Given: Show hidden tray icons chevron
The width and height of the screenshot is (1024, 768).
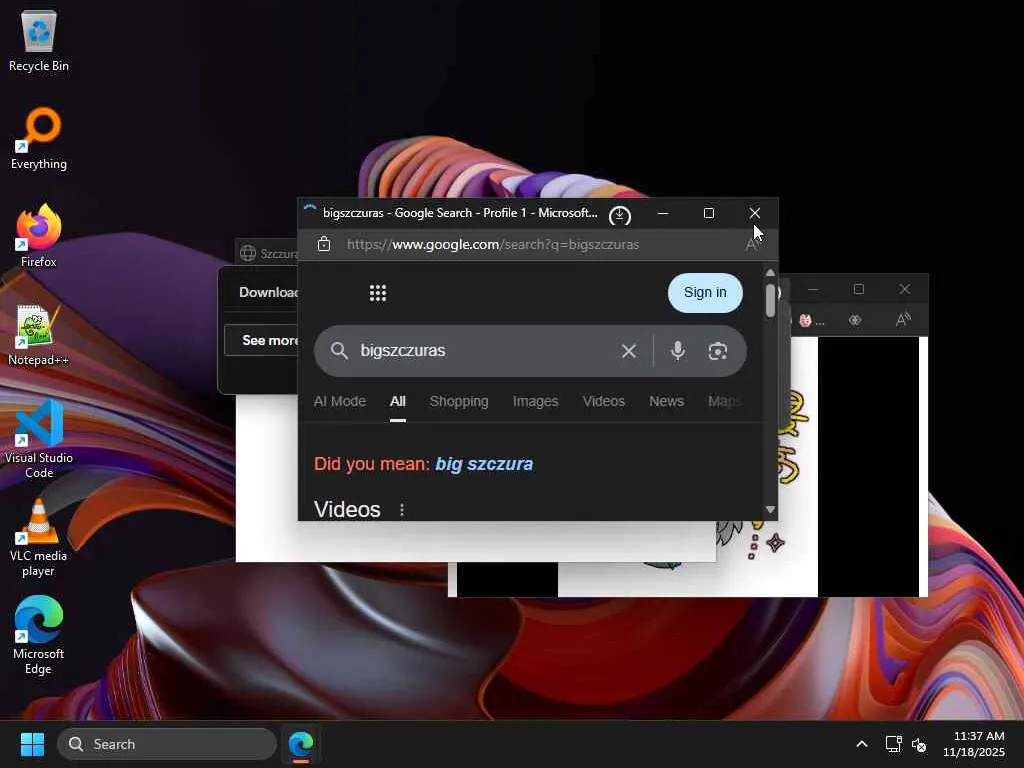Looking at the screenshot, I should coord(862,744).
